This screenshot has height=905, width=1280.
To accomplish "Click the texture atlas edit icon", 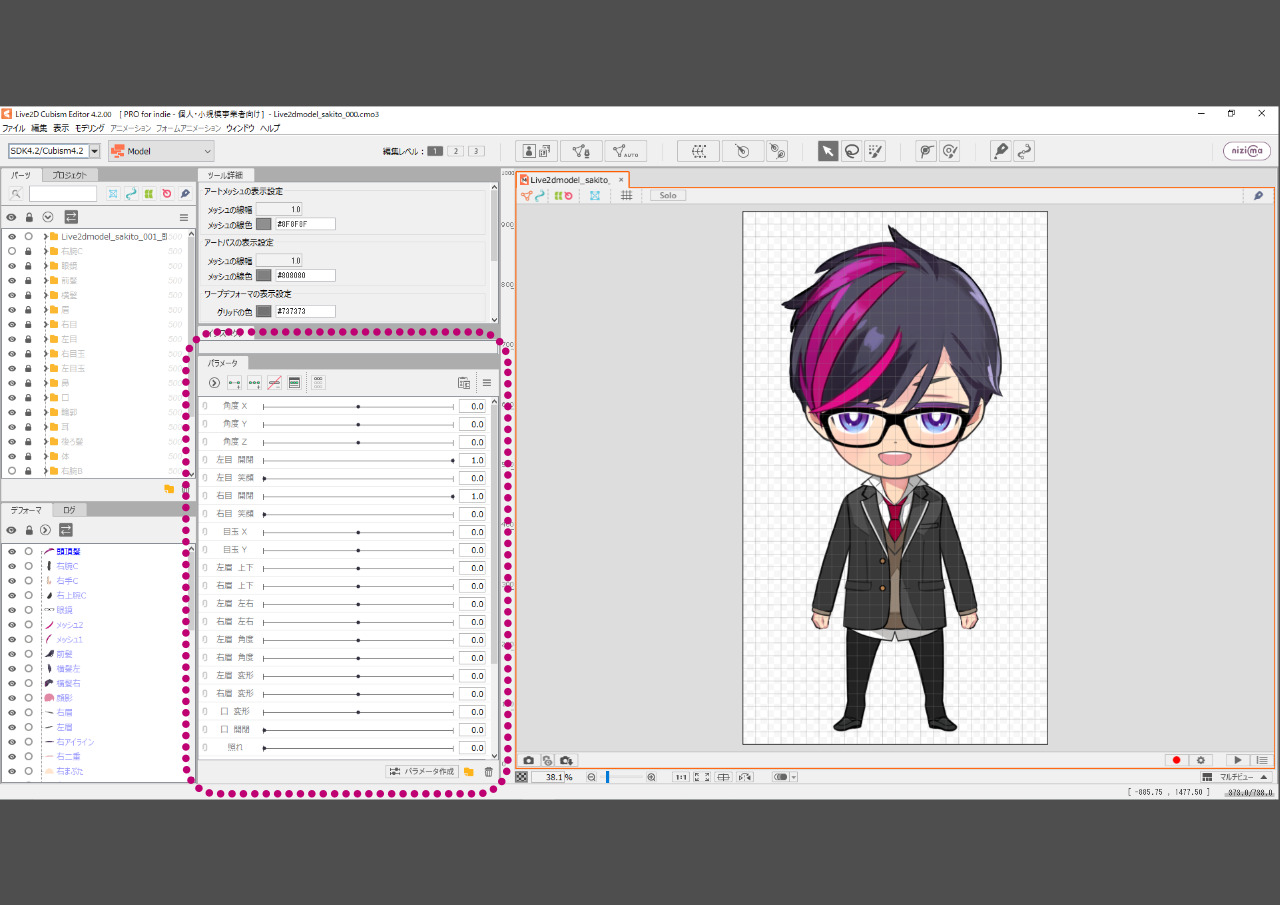I will tap(537, 151).
